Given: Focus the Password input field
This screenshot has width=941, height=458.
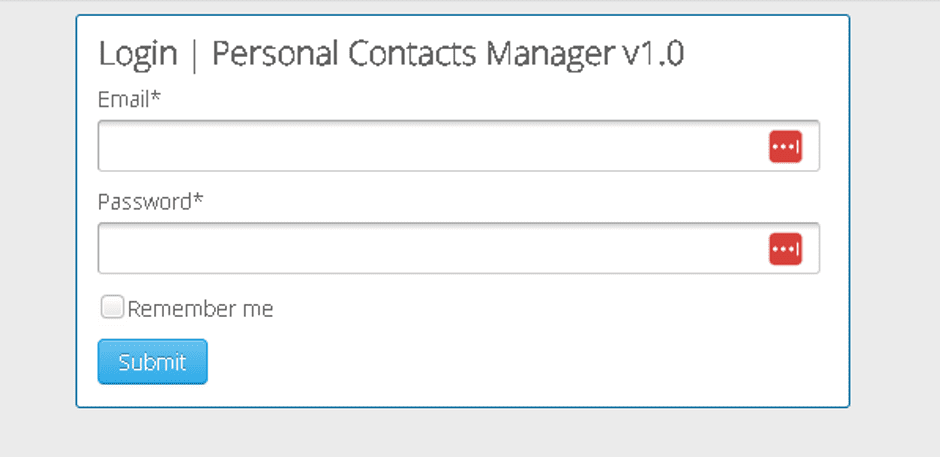Looking at the screenshot, I should pyautogui.click(x=458, y=249).
